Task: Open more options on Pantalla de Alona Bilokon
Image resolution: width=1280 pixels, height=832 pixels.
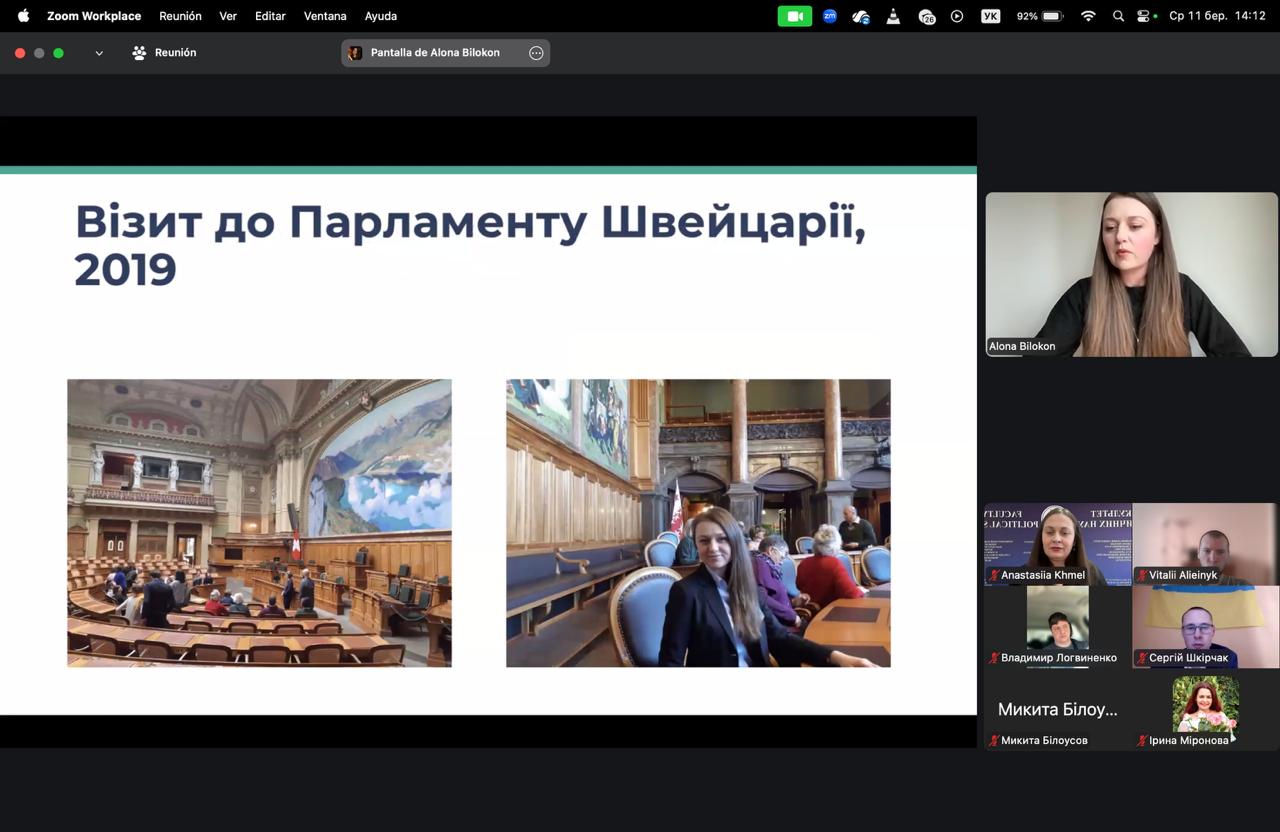Action: pyautogui.click(x=536, y=53)
